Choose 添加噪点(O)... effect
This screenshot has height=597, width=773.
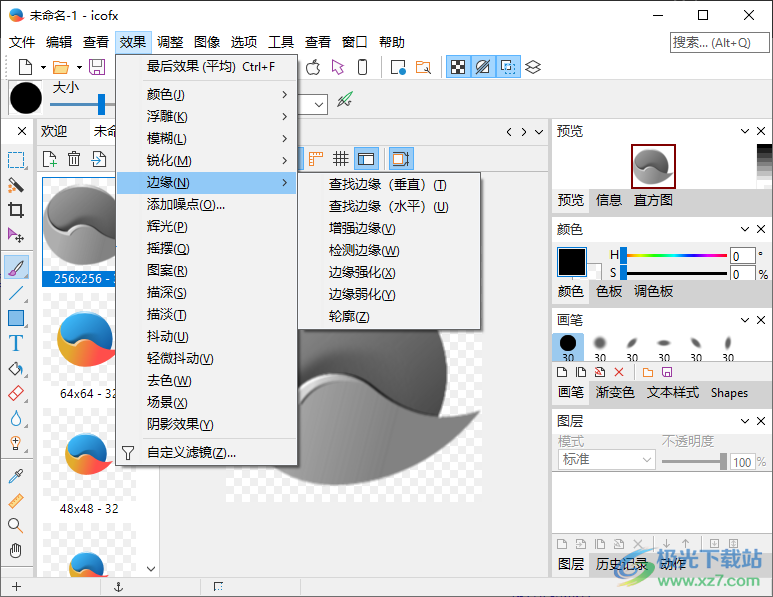[x=207, y=204]
